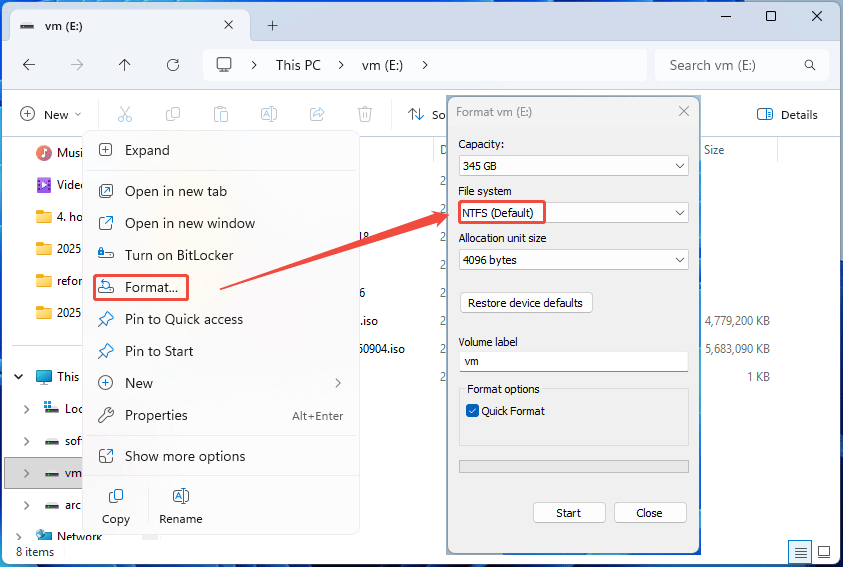Choose Pin to Start
This screenshot has width=843, height=567.
(220, 351)
